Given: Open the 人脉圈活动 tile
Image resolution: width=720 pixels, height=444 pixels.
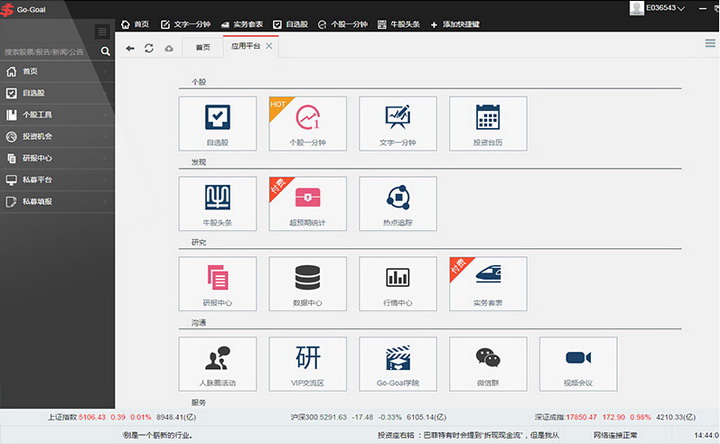Looking at the screenshot, I should click(x=218, y=364).
